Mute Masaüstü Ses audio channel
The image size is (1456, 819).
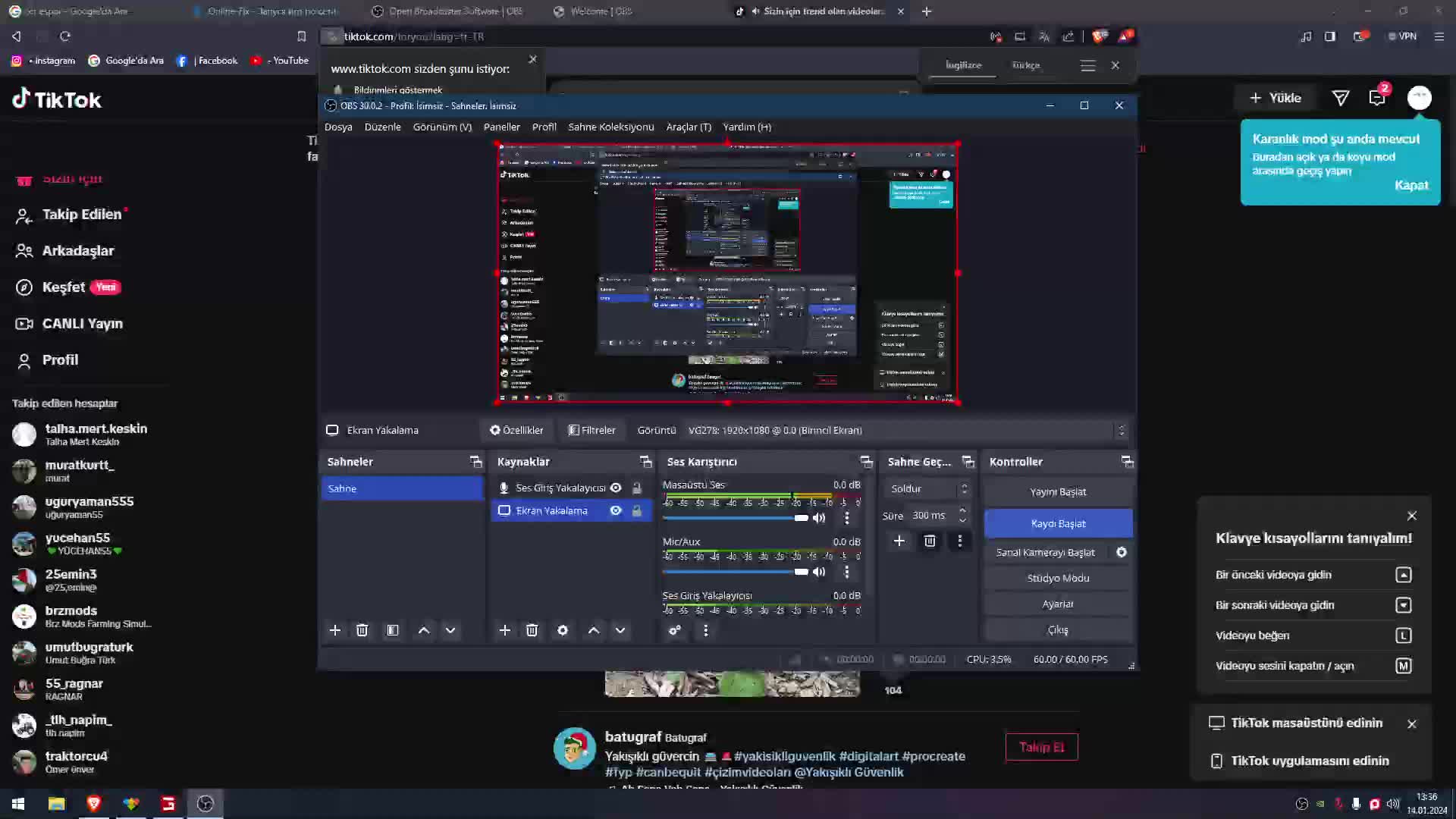click(819, 518)
